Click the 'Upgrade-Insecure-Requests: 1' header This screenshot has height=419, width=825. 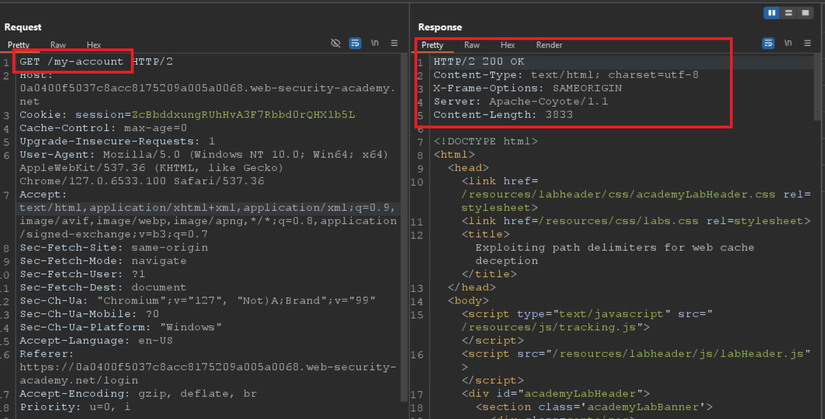pos(117,141)
